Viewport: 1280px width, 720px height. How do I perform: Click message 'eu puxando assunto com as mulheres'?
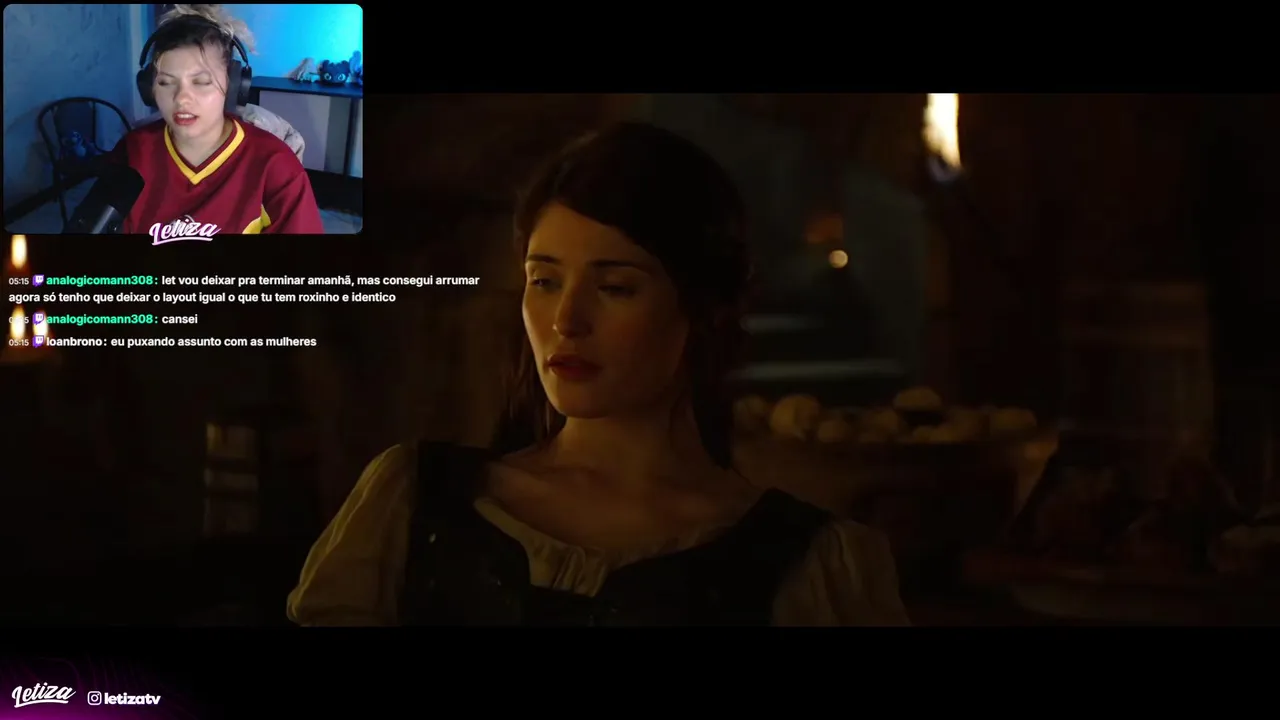click(x=214, y=342)
